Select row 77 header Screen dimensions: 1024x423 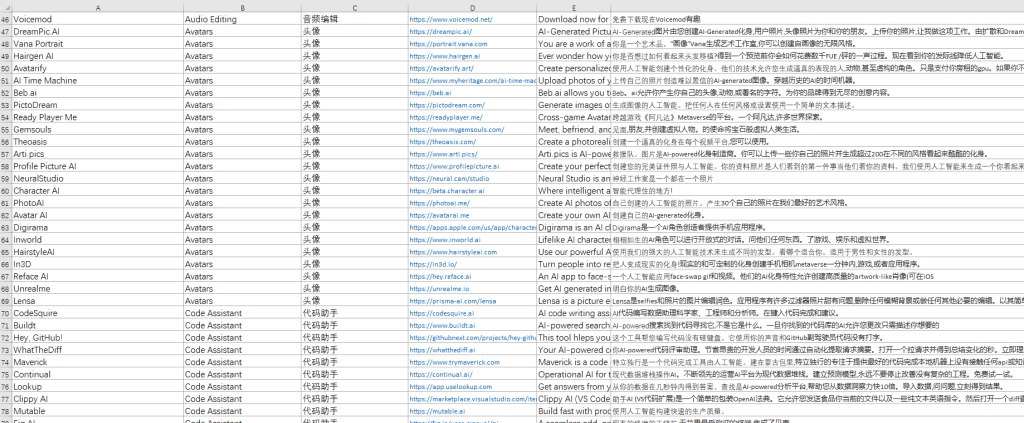click(5, 398)
